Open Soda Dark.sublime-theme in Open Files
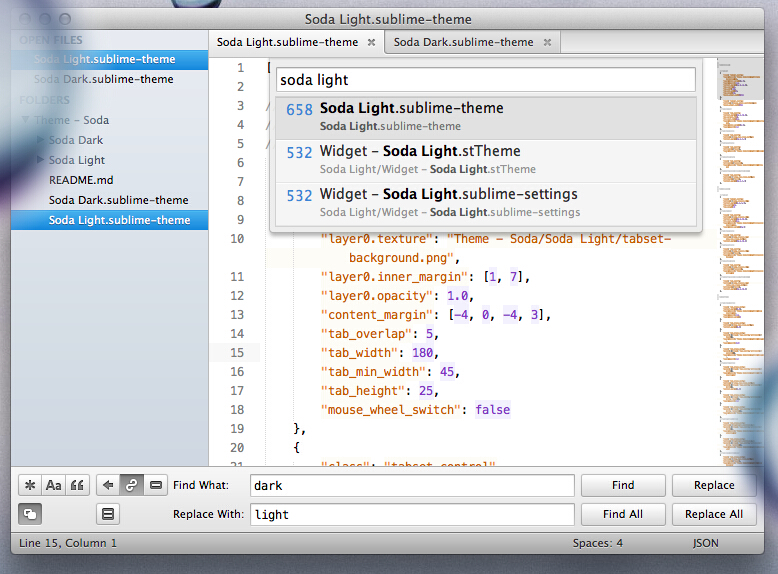778x574 pixels. coord(110,79)
